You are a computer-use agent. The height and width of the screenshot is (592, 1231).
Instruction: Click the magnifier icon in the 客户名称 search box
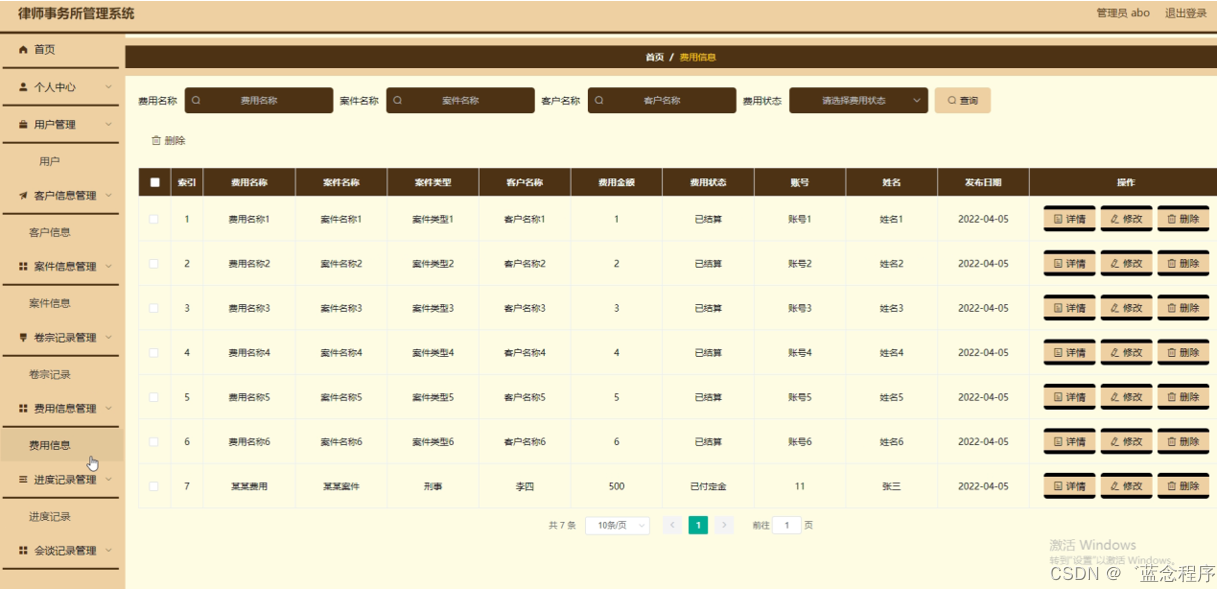[599, 101]
